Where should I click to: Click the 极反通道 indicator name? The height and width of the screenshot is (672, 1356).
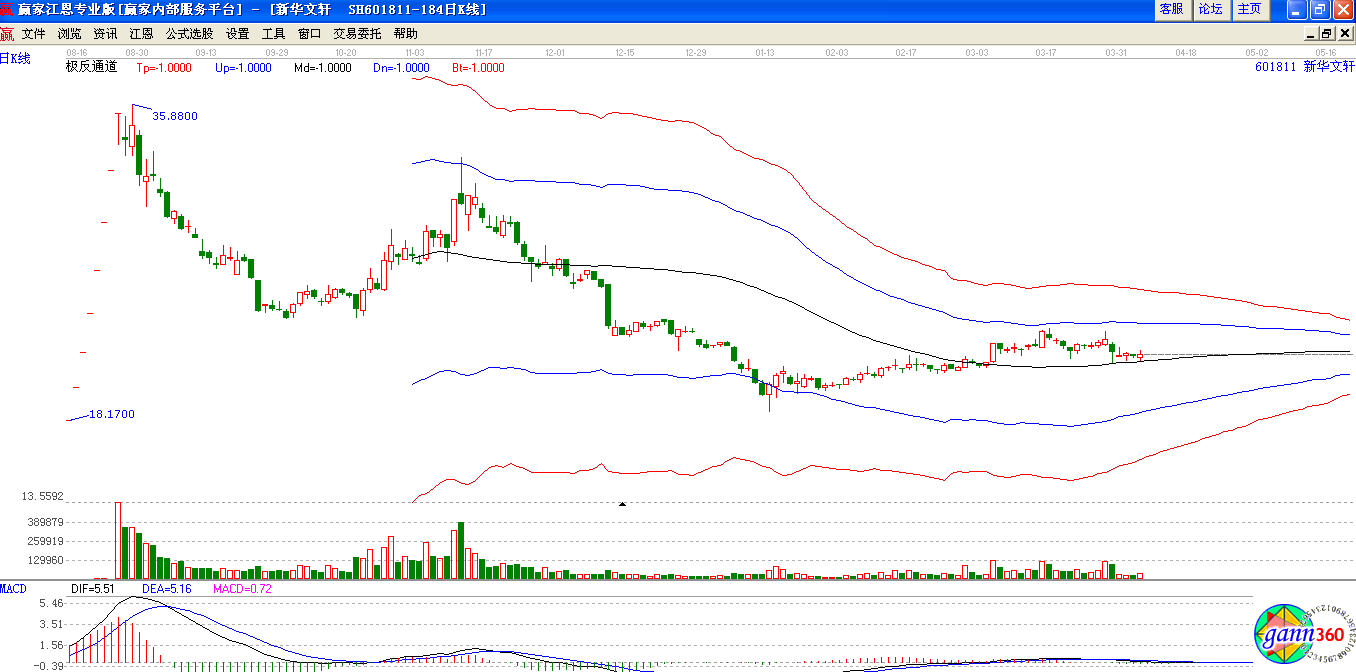[91, 67]
